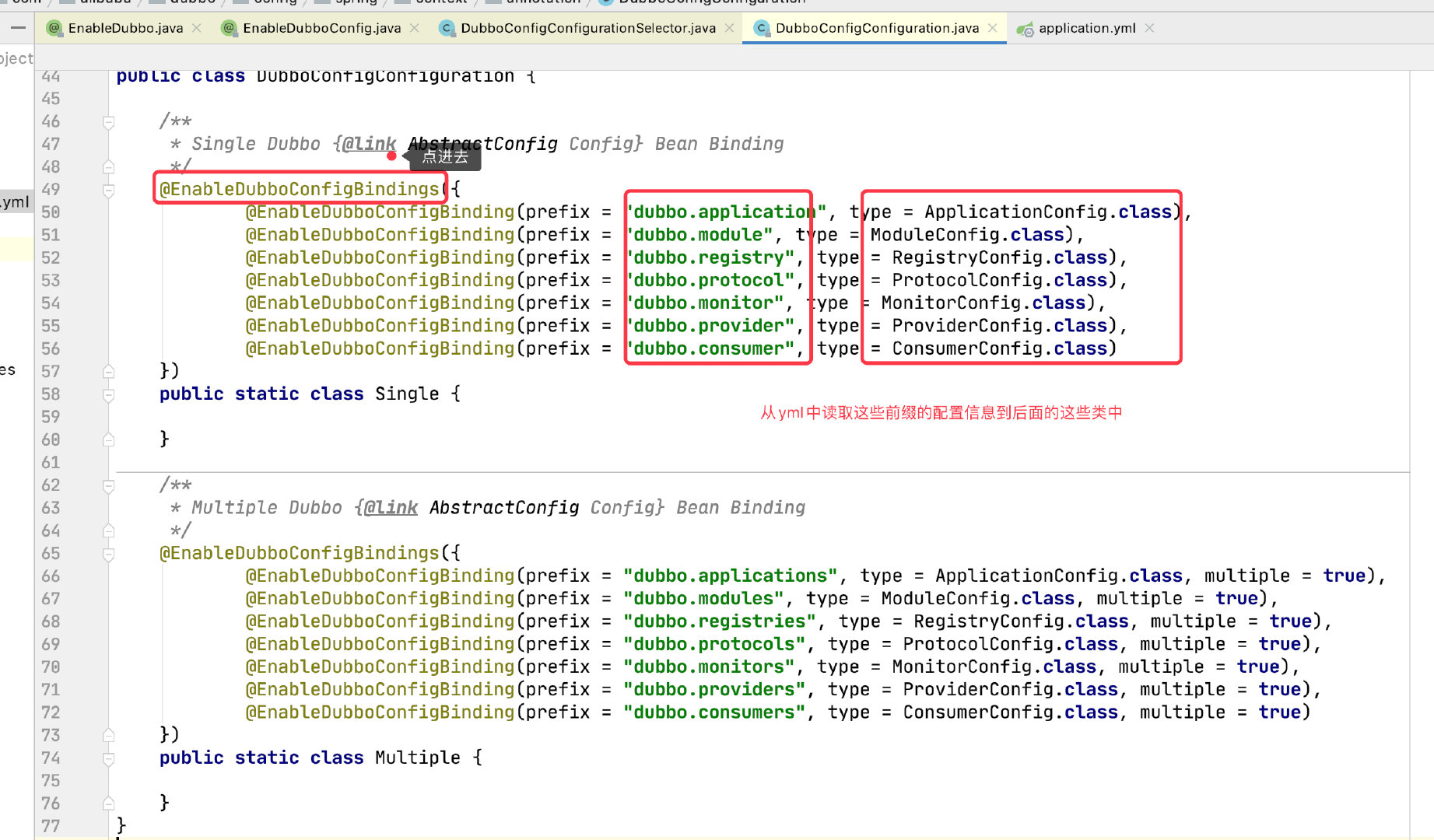Click the Spring config icon on the application.yml tab
The height and width of the screenshot is (840, 1434).
coord(1026,29)
